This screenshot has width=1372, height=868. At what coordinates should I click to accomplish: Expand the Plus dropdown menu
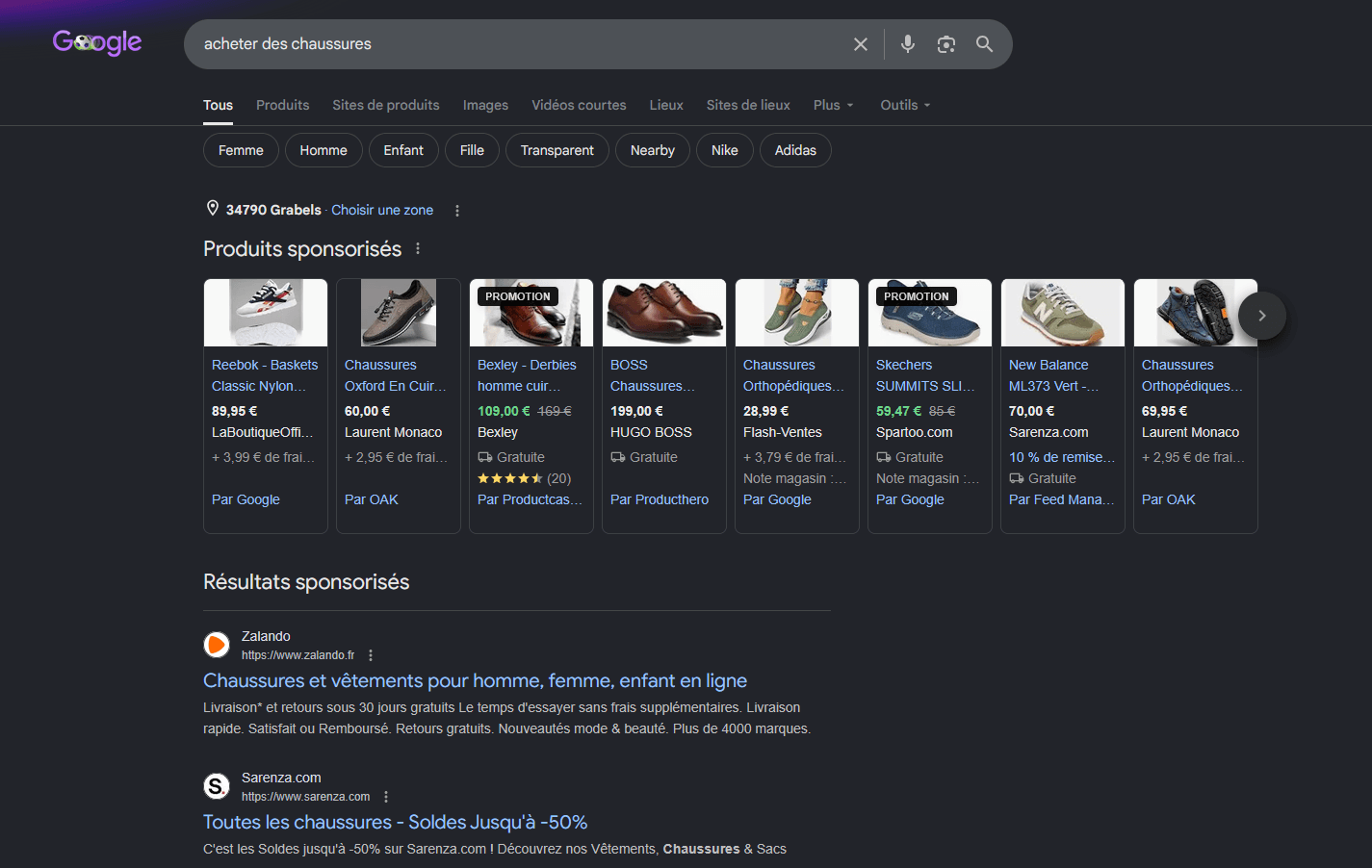point(834,105)
